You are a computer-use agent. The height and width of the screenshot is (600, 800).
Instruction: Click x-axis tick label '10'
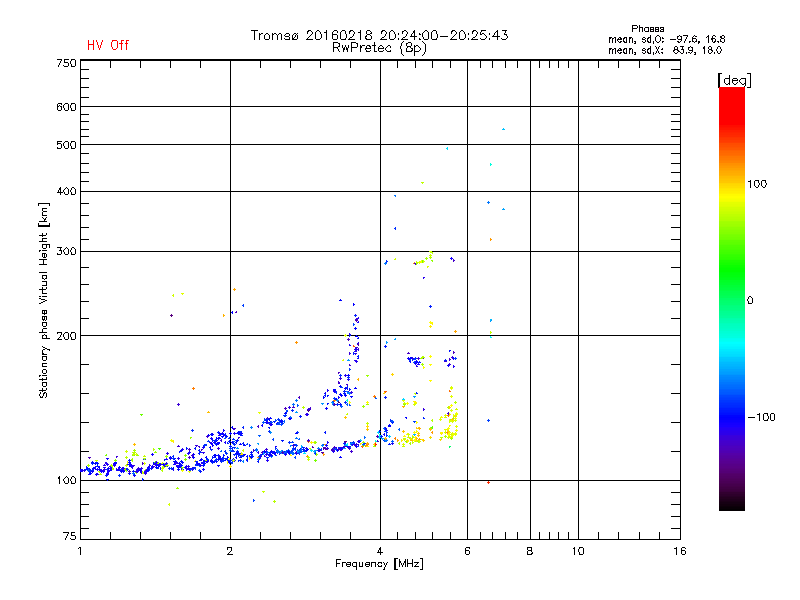click(x=578, y=551)
